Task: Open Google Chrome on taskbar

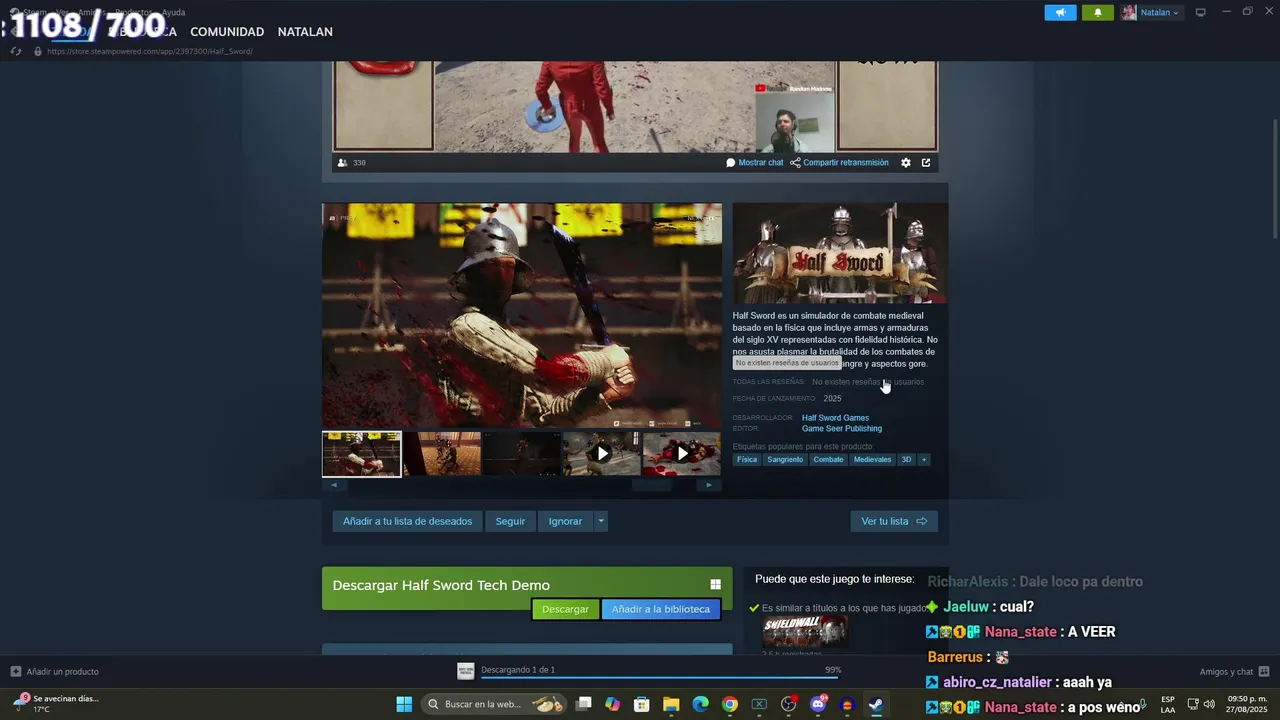Action: [x=730, y=704]
